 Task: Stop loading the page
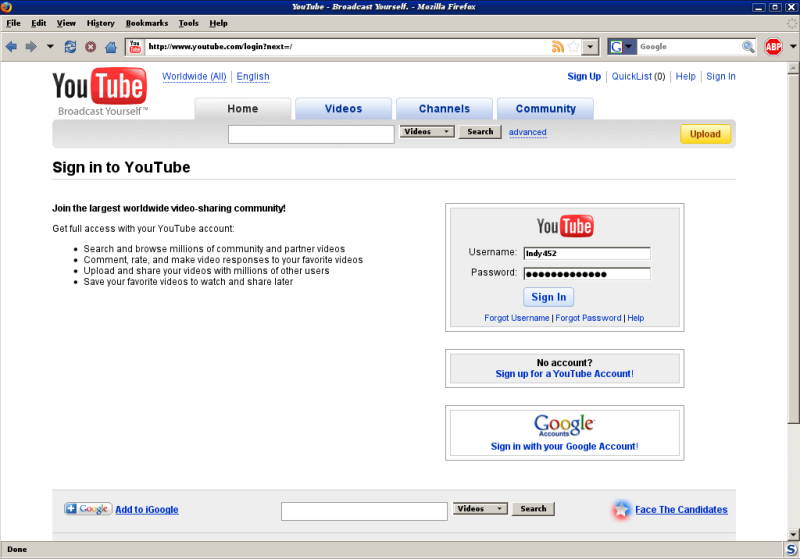pos(90,47)
